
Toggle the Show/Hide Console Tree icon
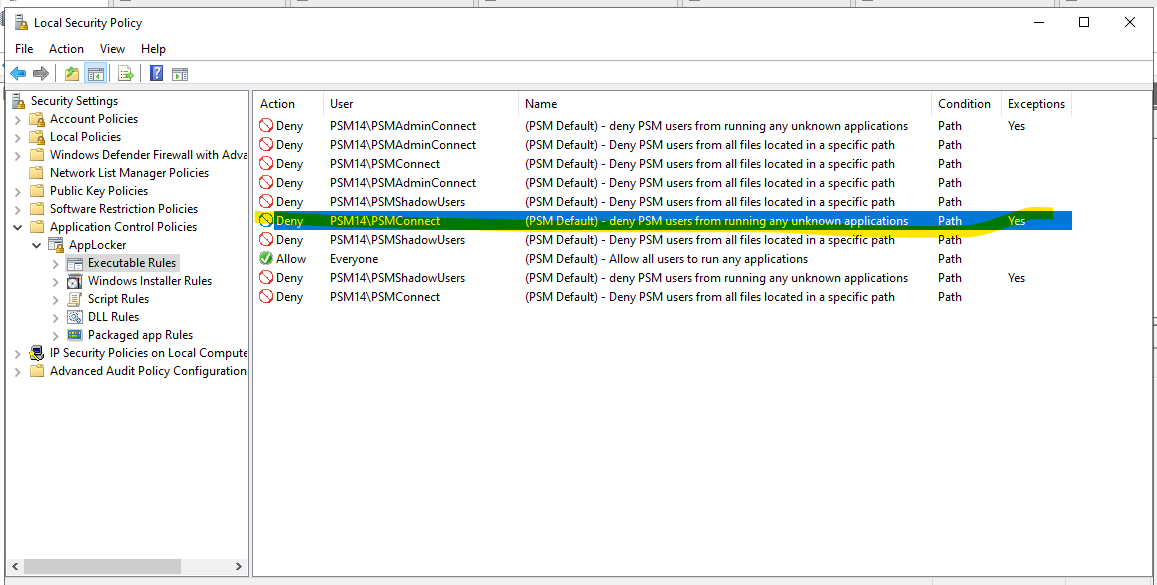[x=95, y=72]
